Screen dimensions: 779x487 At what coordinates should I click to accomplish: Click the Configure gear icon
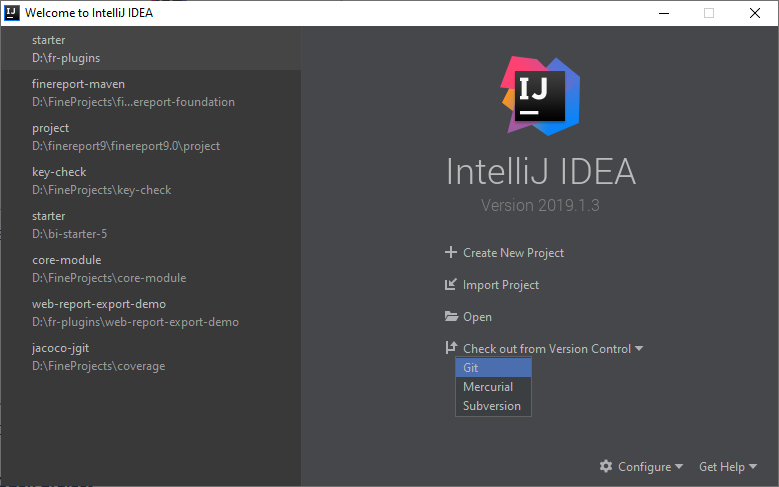coord(606,466)
